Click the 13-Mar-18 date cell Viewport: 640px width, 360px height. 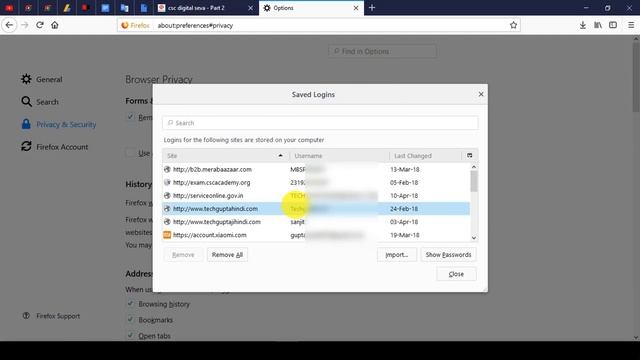pyautogui.click(x=404, y=169)
